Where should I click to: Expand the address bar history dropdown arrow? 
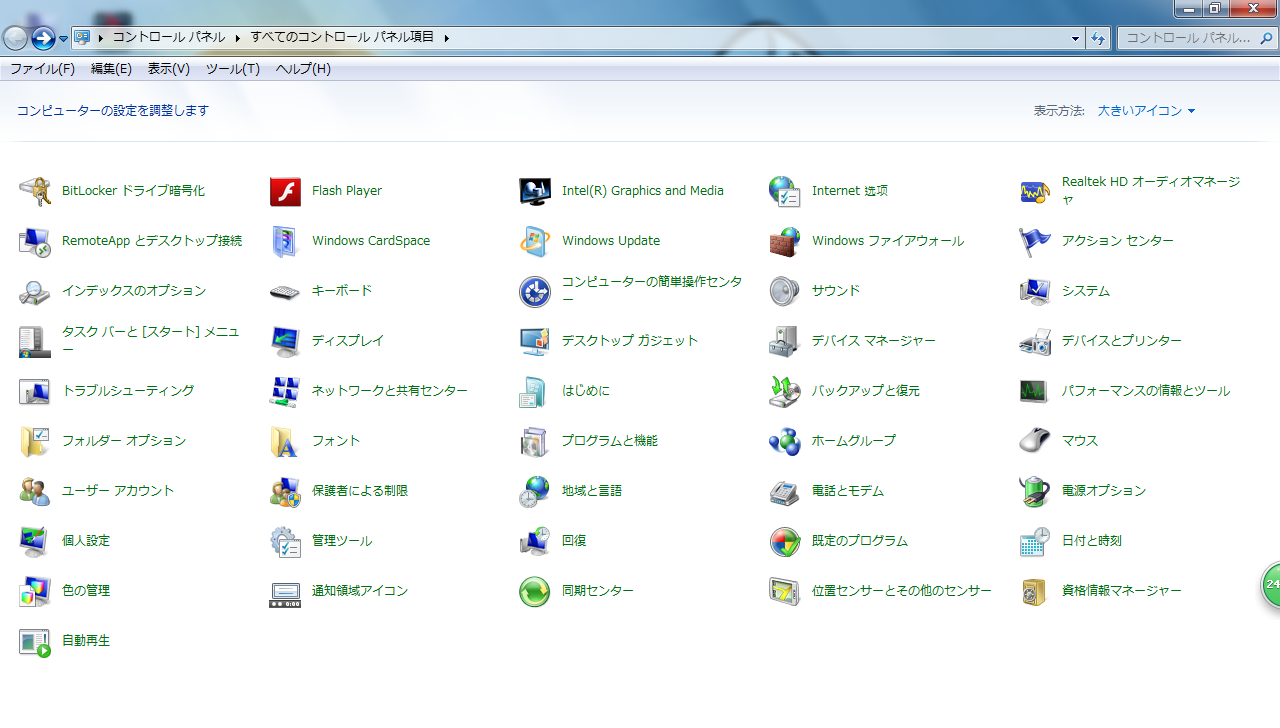tap(1075, 38)
